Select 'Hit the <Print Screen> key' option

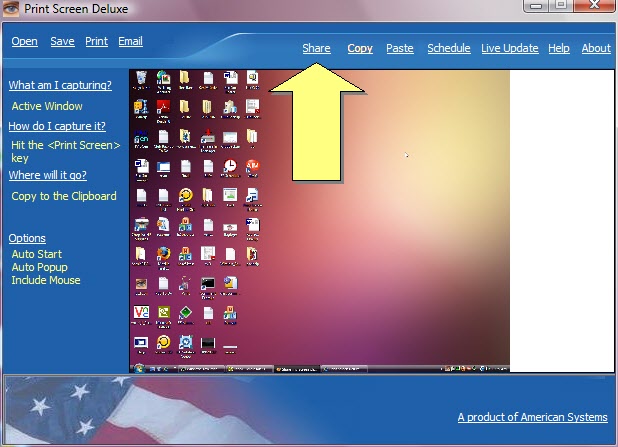click(x=65, y=151)
